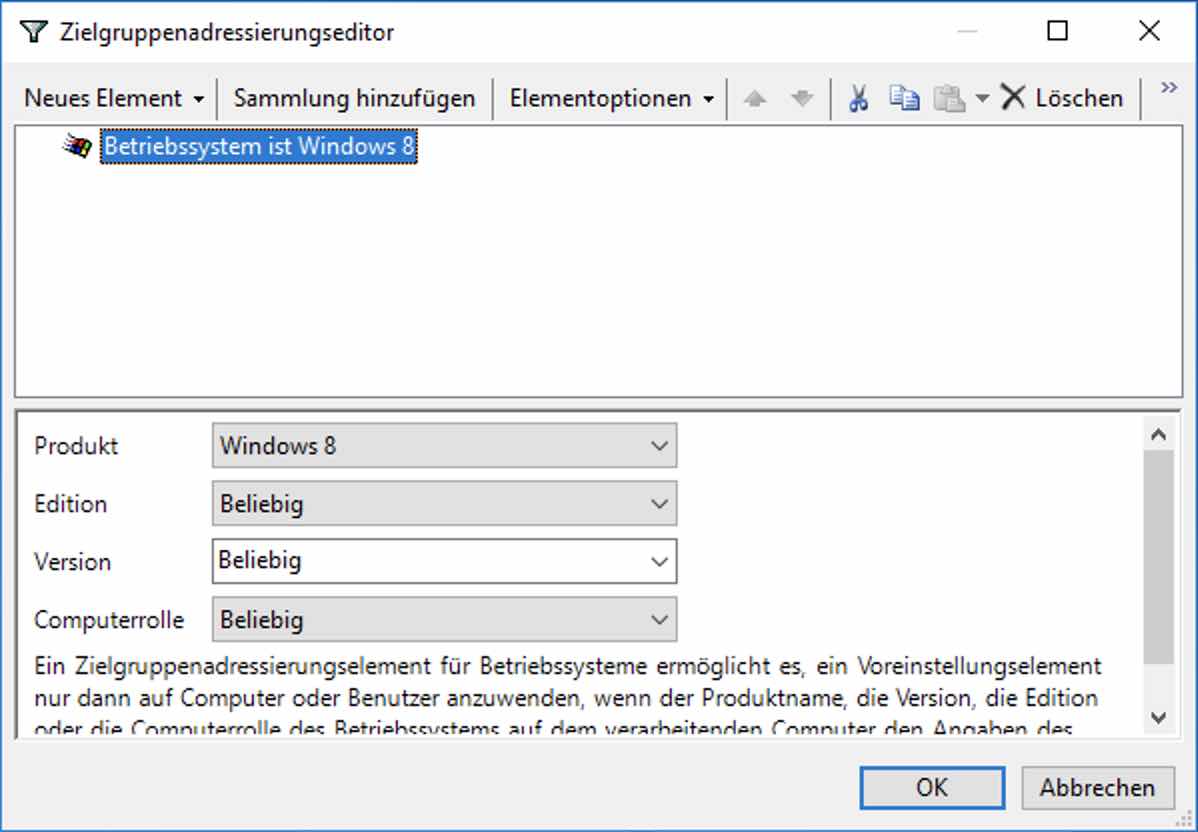This screenshot has width=1198, height=832.
Task: Move element down with the down arrow icon
Action: pyautogui.click(x=802, y=99)
